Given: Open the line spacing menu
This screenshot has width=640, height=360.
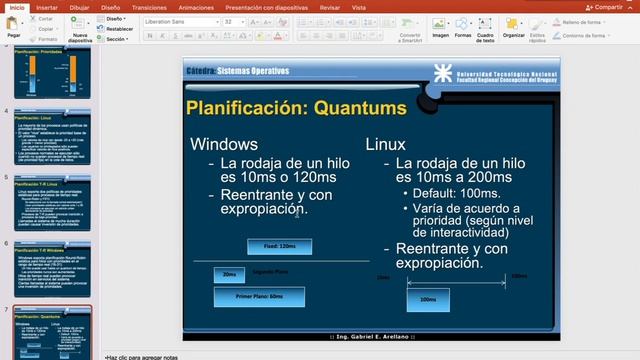Looking at the screenshot, I should point(368,22).
